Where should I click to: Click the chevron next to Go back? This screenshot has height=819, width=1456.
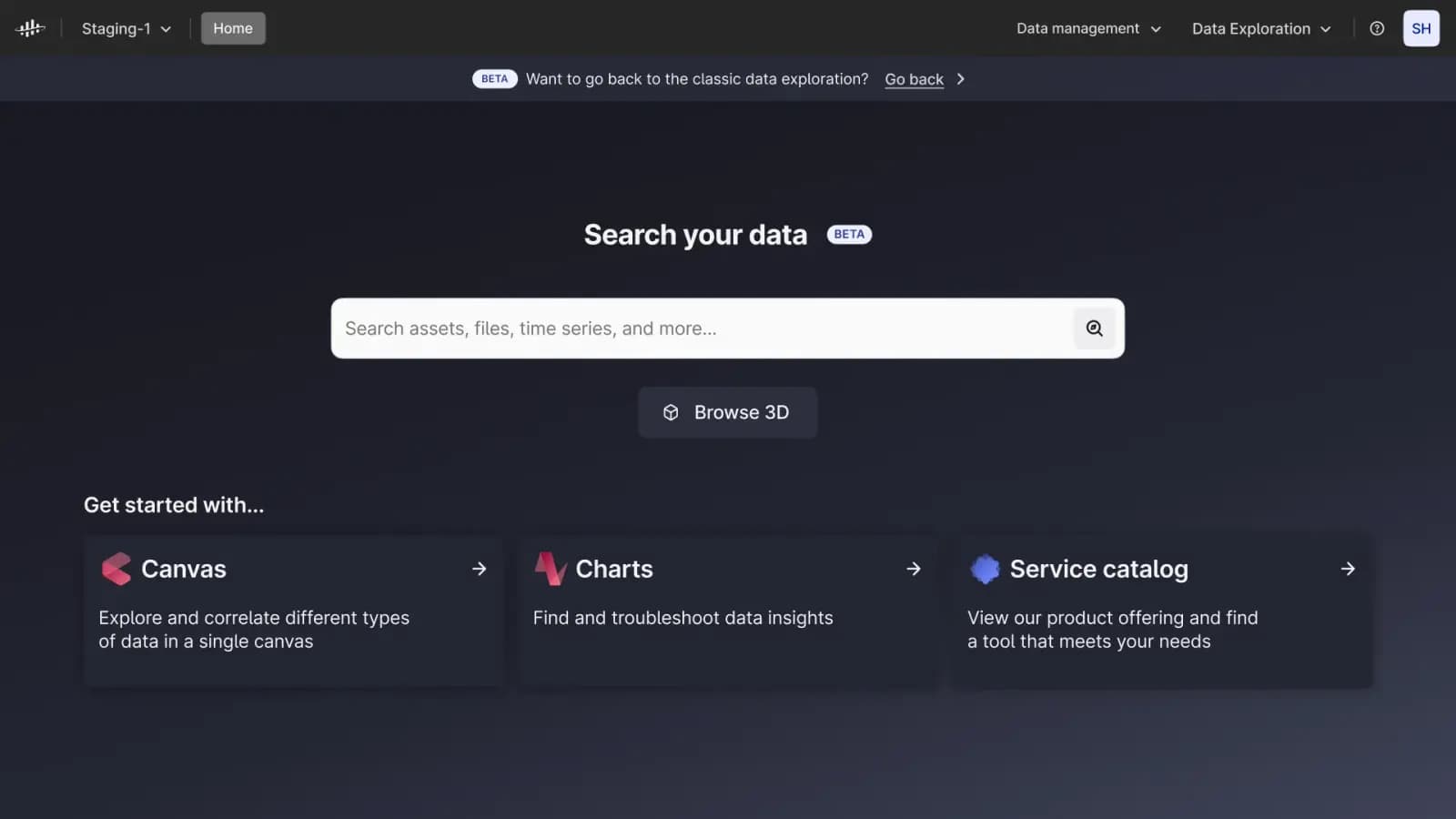pyautogui.click(x=961, y=79)
